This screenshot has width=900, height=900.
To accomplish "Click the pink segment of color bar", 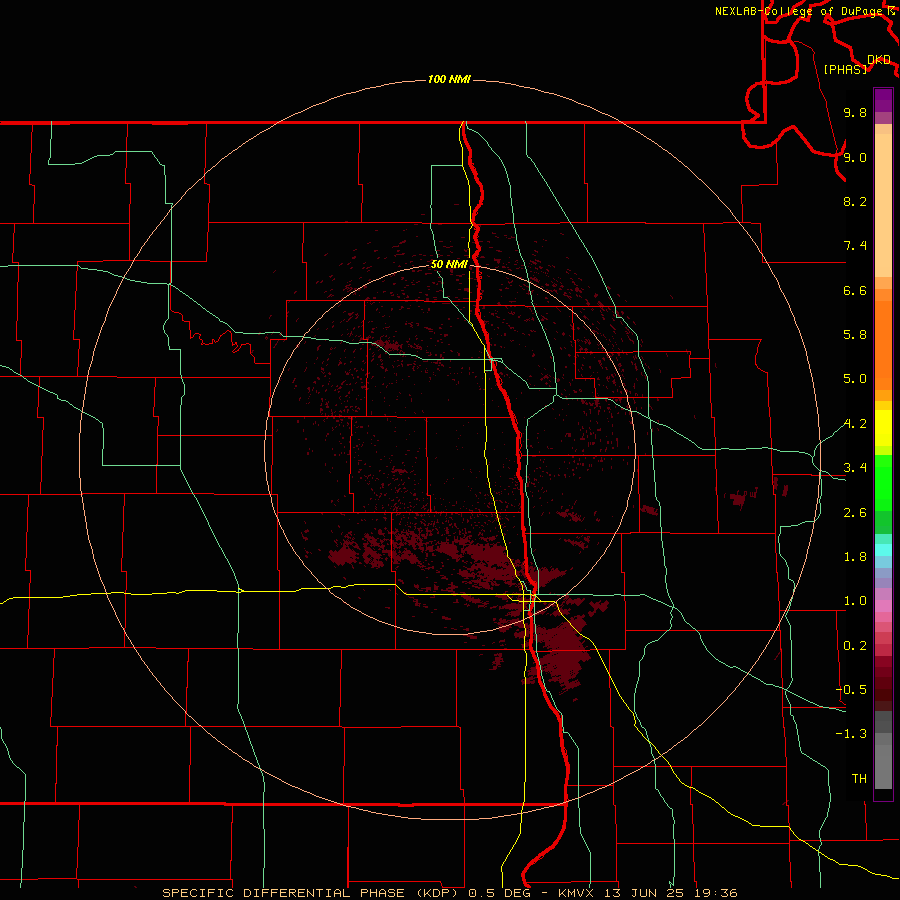I will point(883,606).
